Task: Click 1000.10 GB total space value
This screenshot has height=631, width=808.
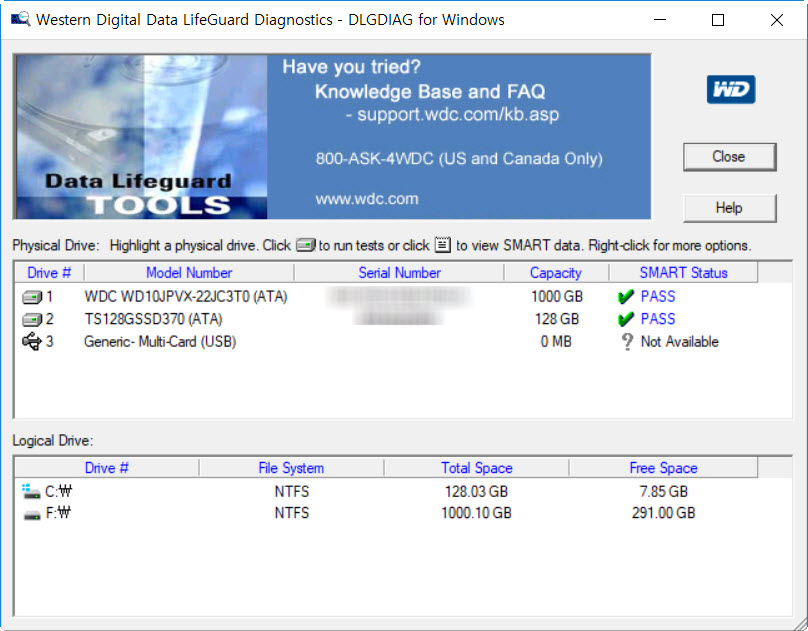Action: tap(477, 513)
